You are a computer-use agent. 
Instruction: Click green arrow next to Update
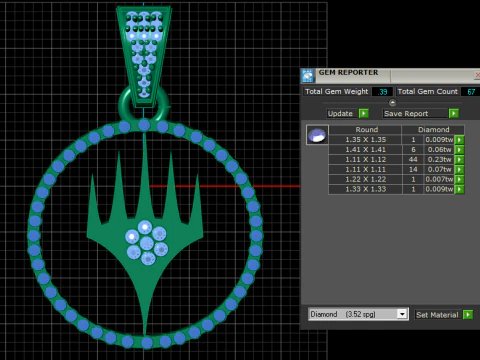pos(364,114)
